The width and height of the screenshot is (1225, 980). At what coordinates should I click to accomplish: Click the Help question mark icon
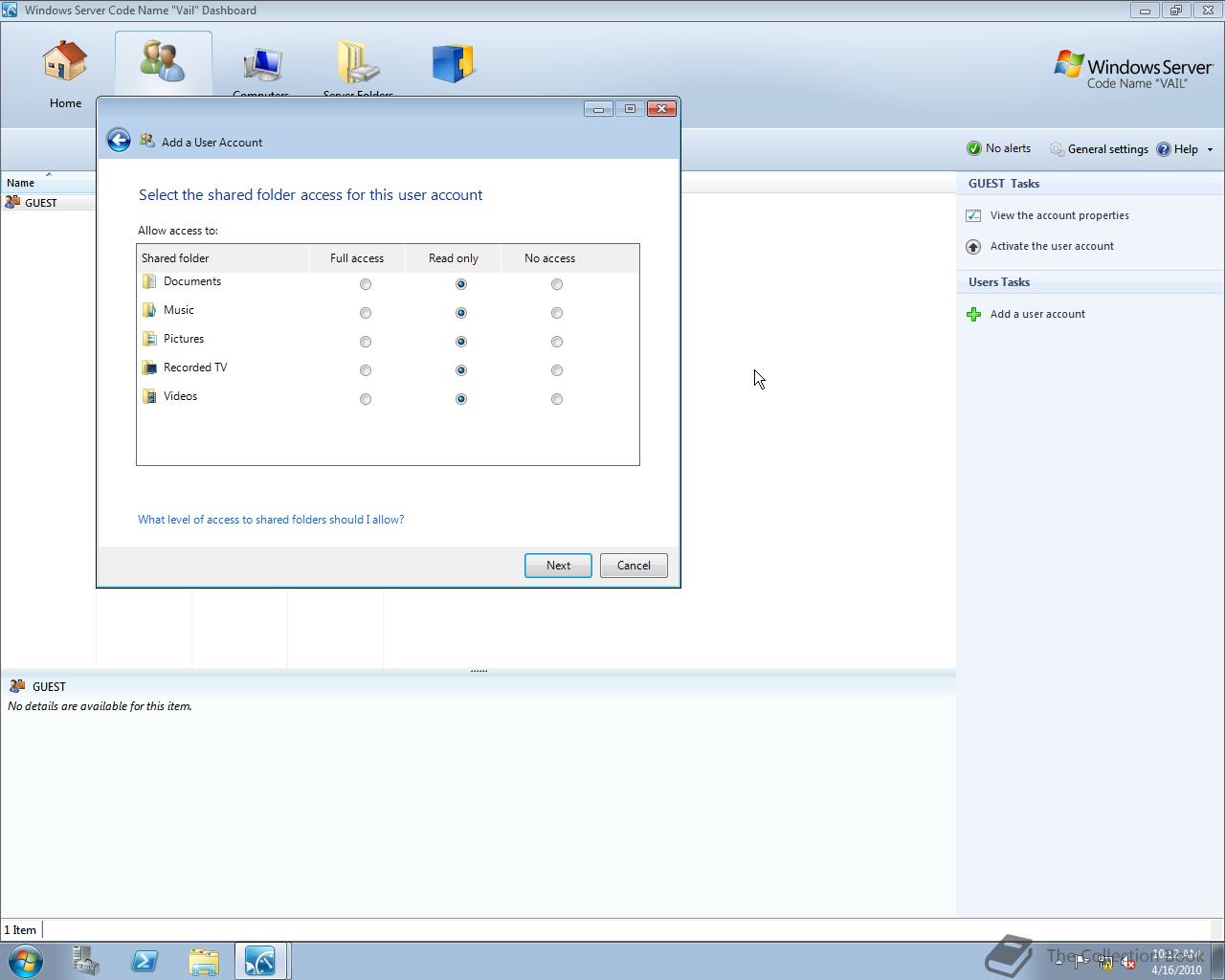pos(1164,149)
